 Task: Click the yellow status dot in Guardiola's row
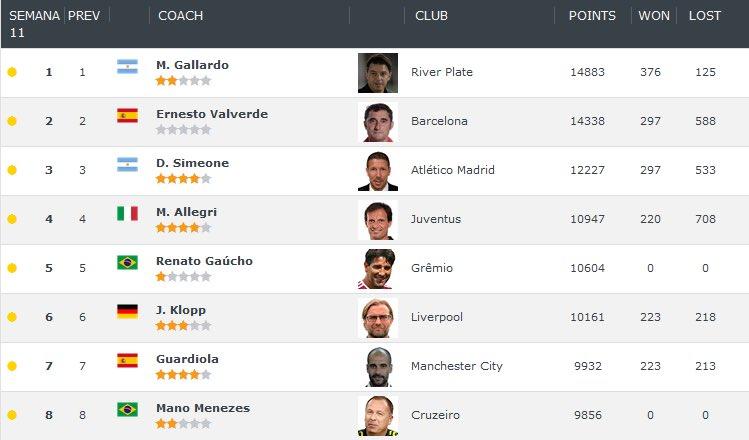click(x=12, y=366)
